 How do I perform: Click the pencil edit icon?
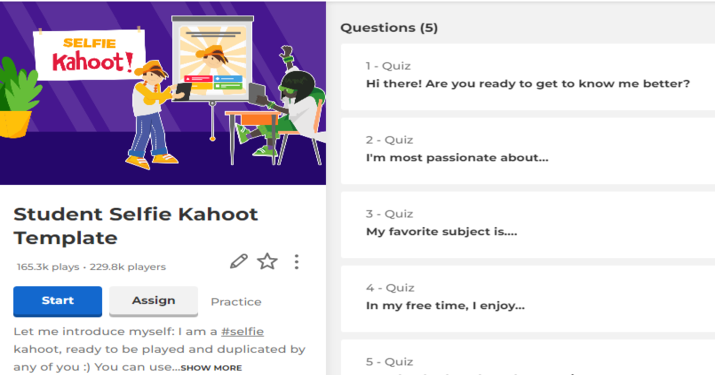click(238, 261)
